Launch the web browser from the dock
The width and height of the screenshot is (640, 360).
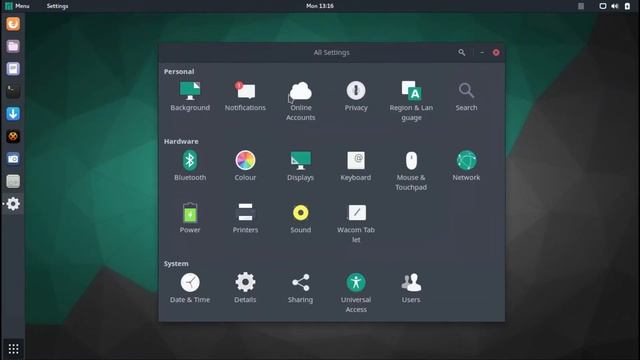pos(13,24)
